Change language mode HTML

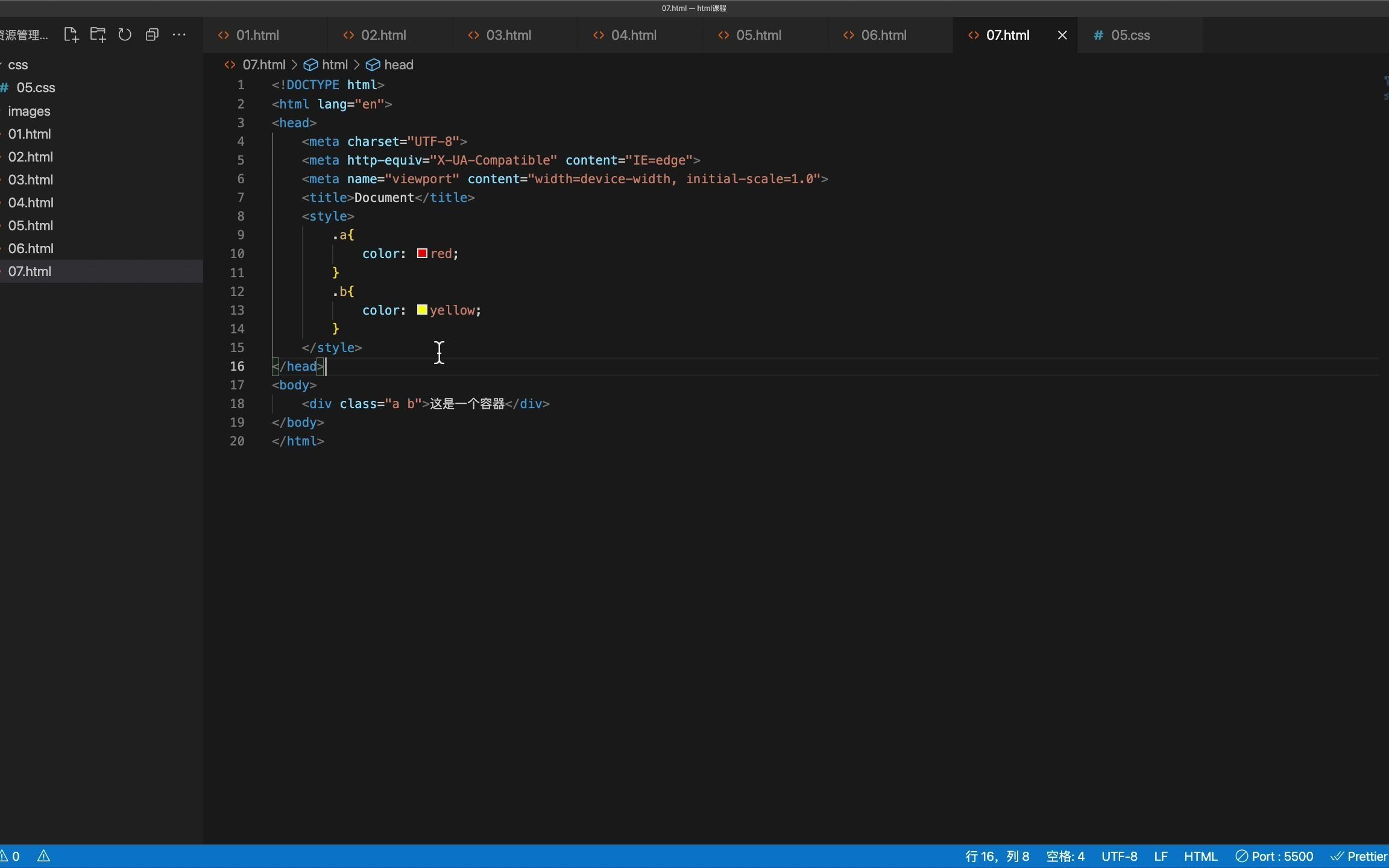1201,856
